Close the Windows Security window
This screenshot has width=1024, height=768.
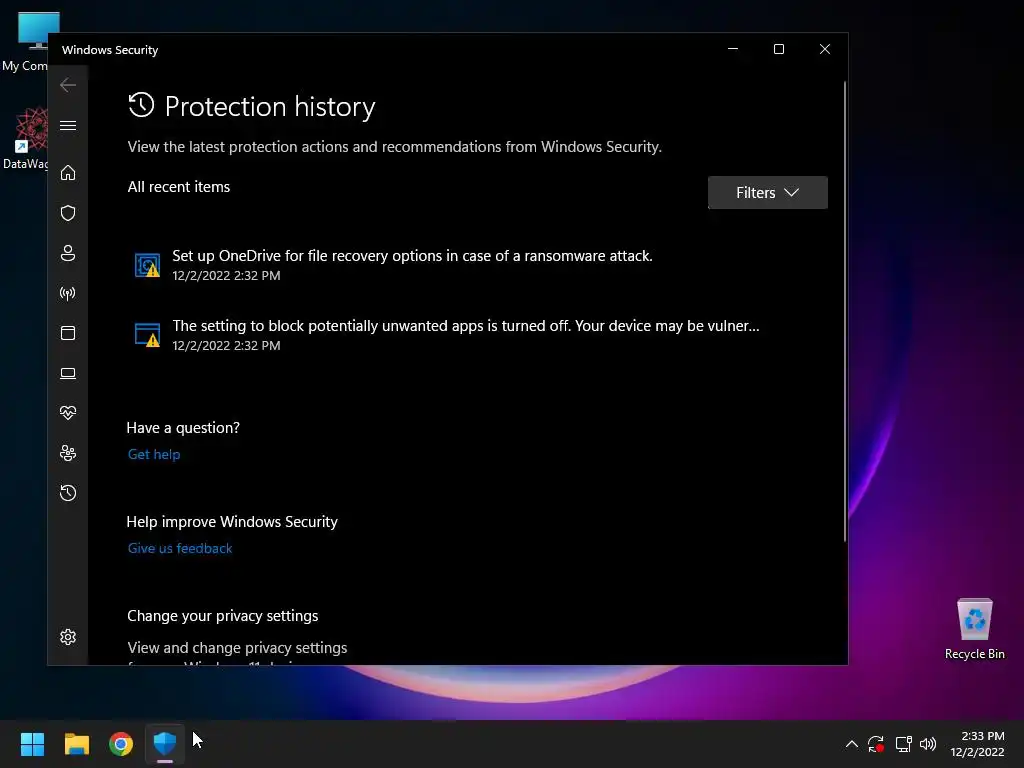(825, 49)
